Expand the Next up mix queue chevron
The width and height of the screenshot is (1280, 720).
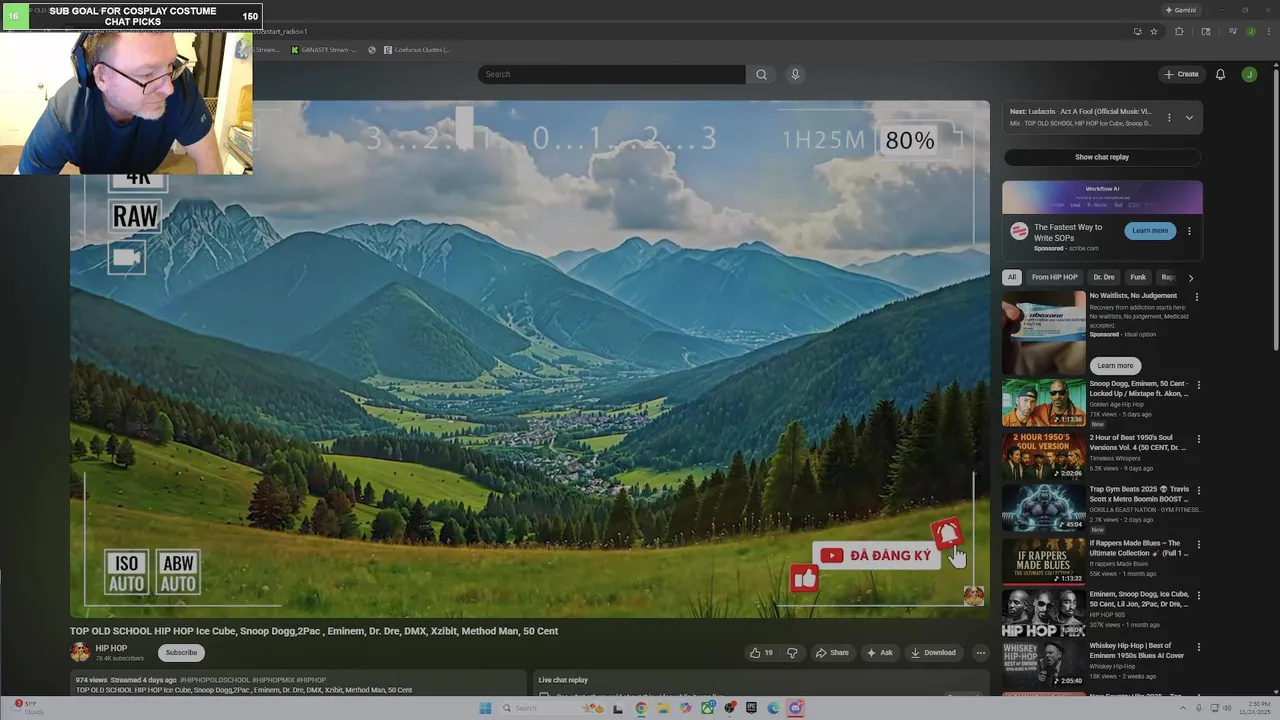click(1189, 117)
